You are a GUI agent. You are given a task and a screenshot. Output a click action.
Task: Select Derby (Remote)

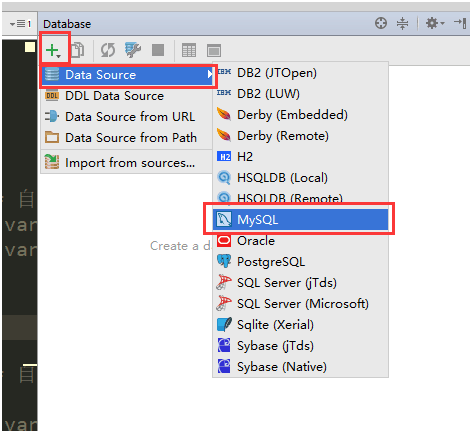300,136
